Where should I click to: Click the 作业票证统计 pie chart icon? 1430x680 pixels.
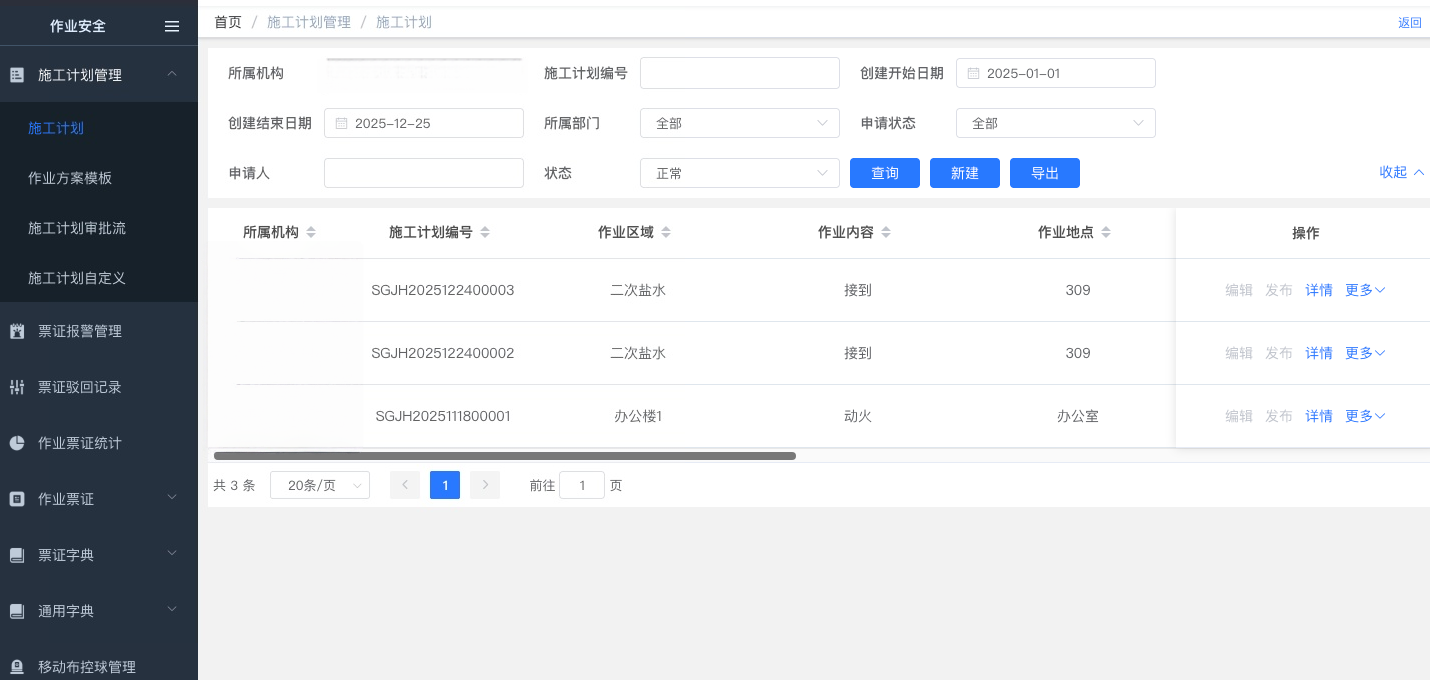tap(17, 443)
